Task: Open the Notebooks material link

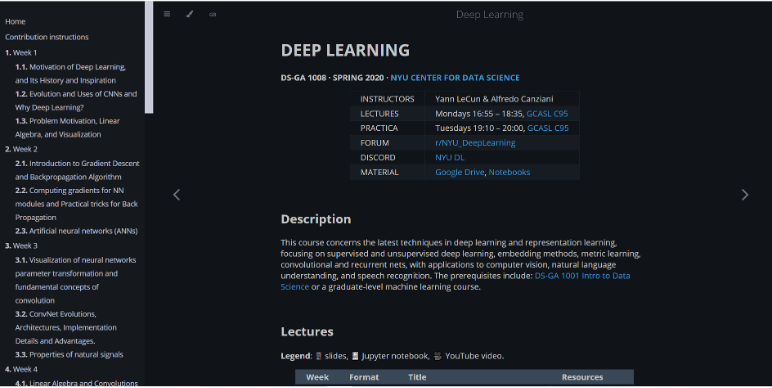Action: [509, 172]
